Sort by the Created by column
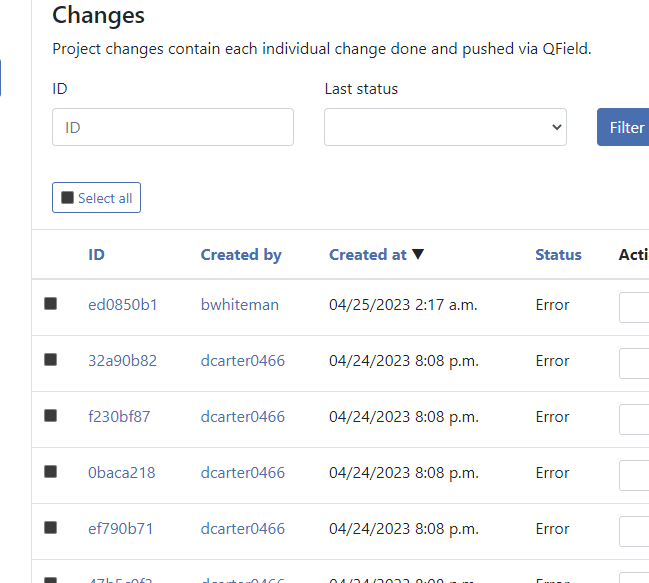Screen dimensions: 649x583 [x=241, y=255]
